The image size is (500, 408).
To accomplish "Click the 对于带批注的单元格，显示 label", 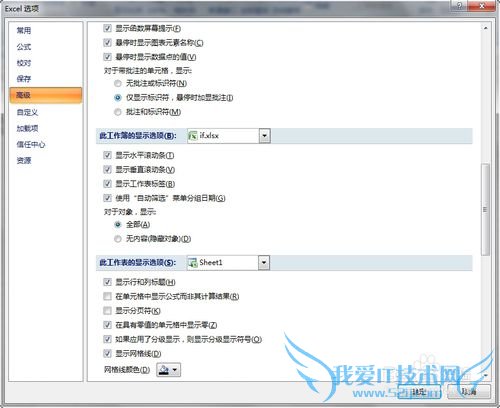I will [148, 71].
